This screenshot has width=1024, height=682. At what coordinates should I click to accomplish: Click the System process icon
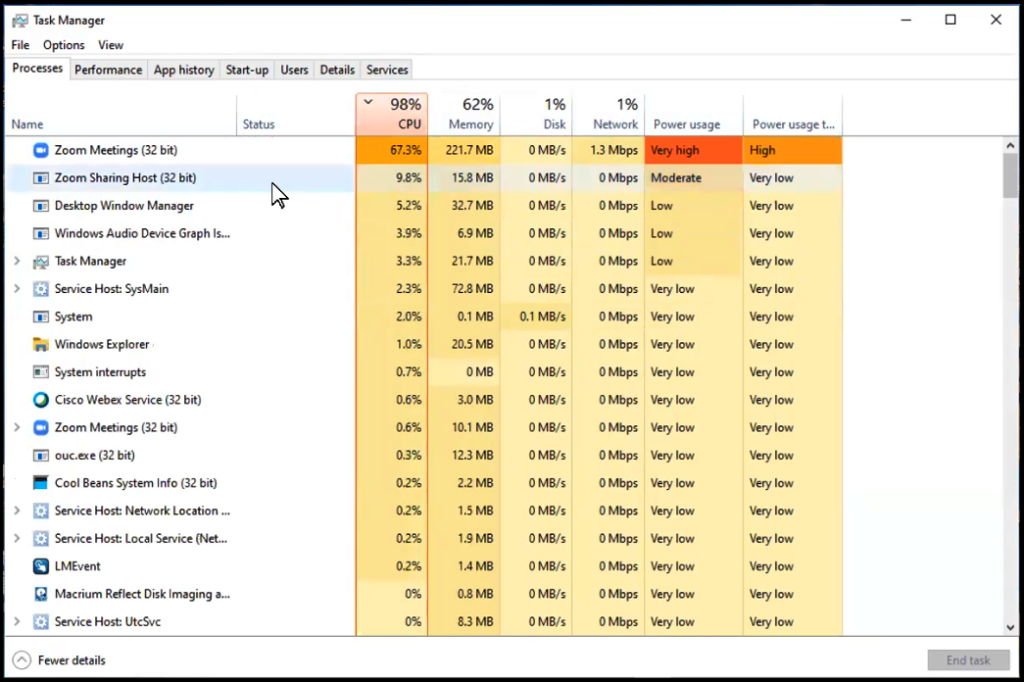point(40,317)
